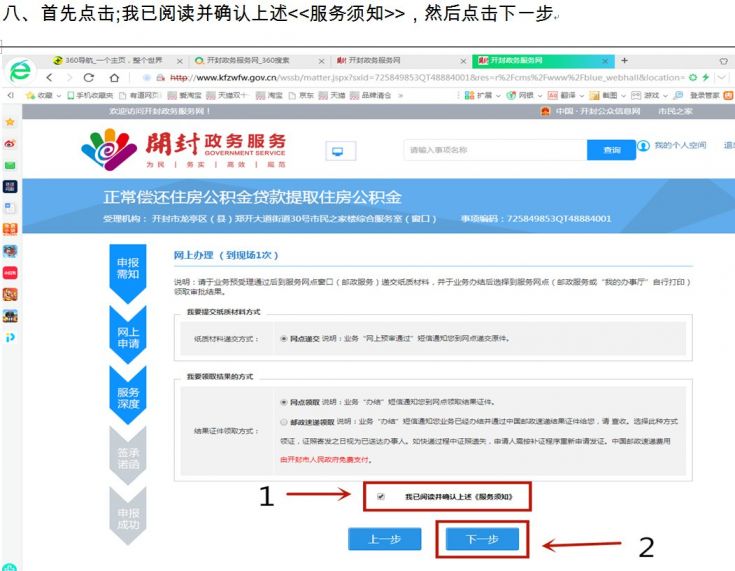Click the lightning speed icon in address bar
The width and height of the screenshot is (735, 571).
pos(705,77)
